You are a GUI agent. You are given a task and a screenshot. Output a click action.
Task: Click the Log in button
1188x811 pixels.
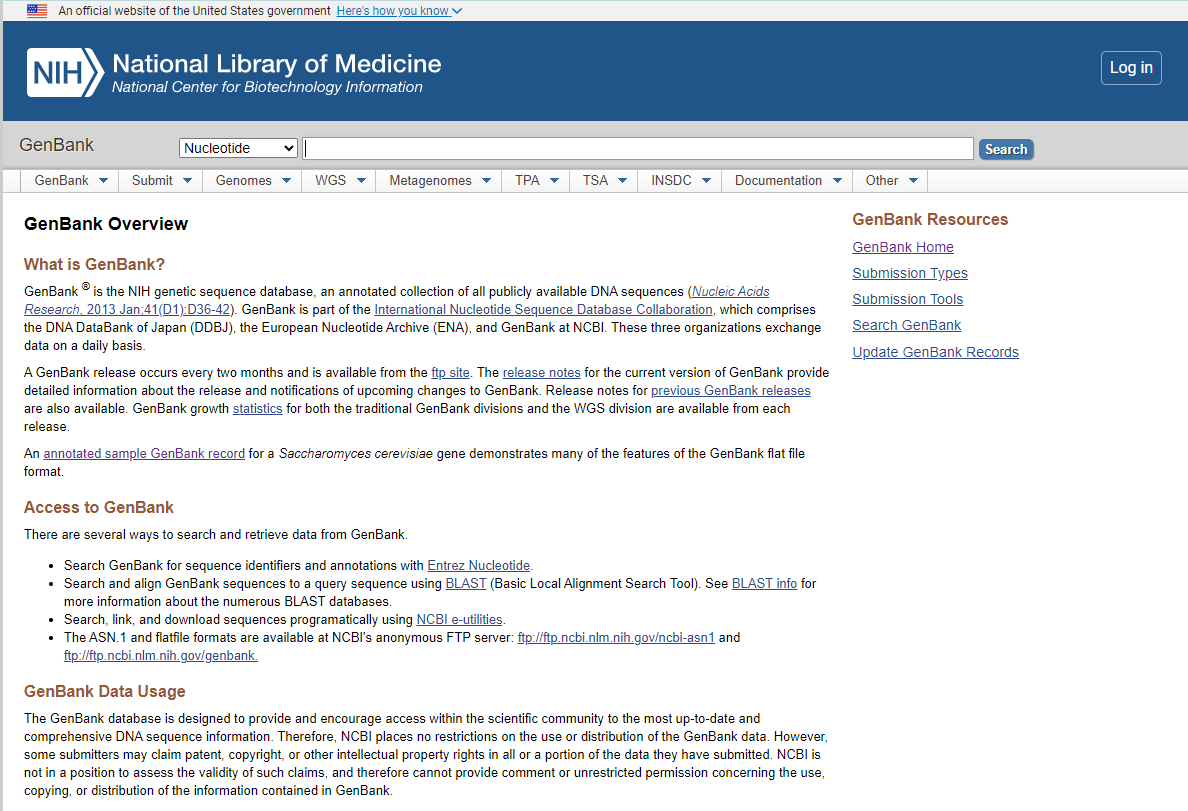coord(1130,67)
